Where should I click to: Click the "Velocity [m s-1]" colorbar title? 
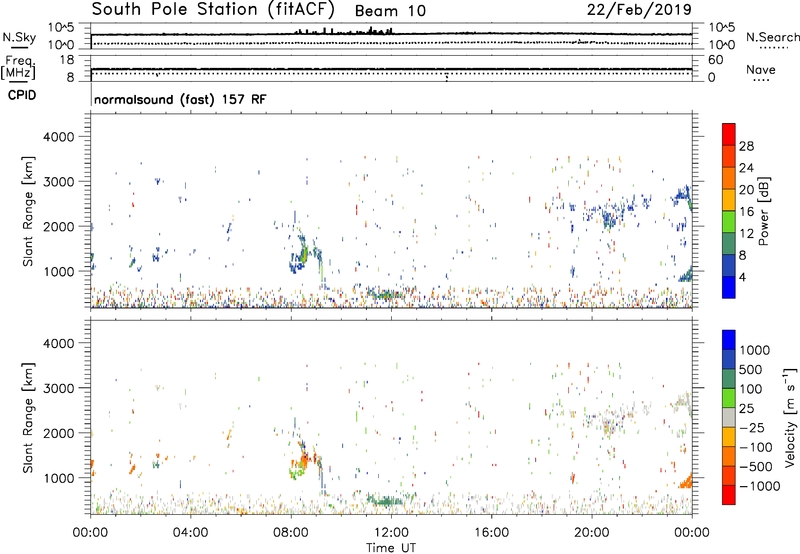pos(790,417)
